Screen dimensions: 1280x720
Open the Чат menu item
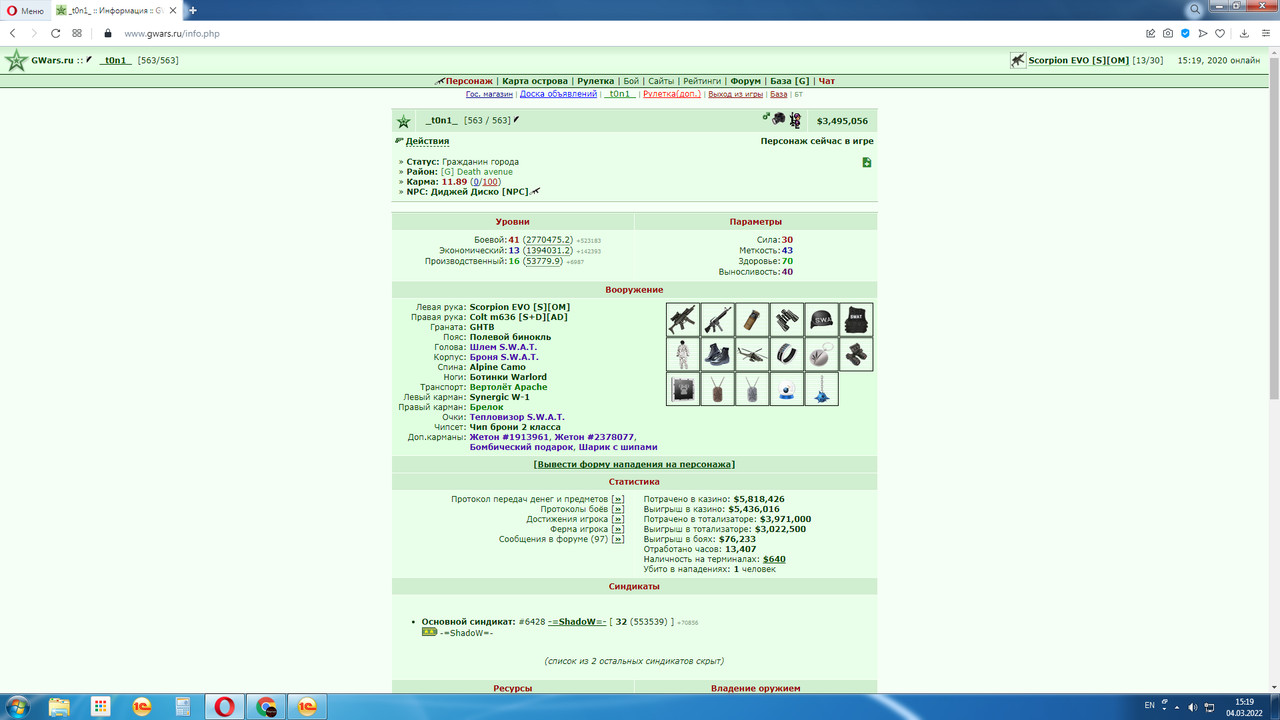click(827, 81)
